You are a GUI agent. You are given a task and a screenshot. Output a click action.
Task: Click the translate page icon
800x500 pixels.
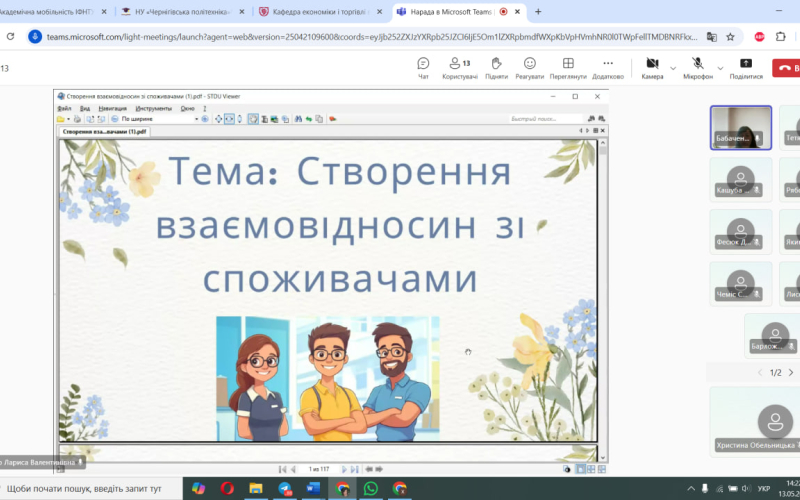711,37
